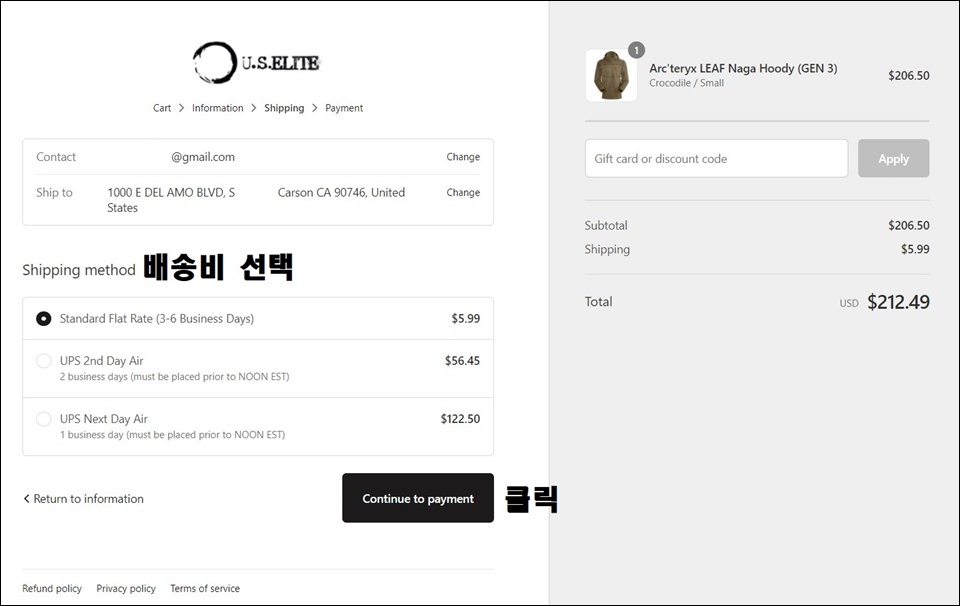Open the Information breadcrumb step
This screenshot has width=960, height=606.
(x=217, y=108)
